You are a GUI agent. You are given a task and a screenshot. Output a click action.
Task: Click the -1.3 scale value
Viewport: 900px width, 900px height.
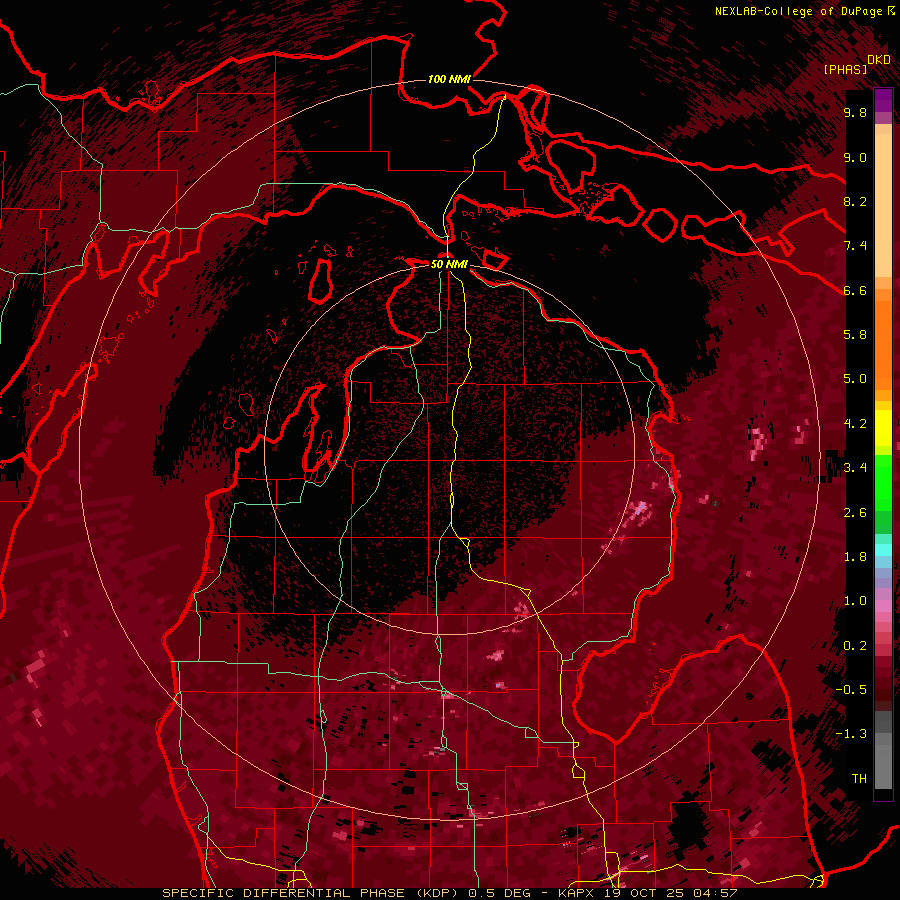852,734
